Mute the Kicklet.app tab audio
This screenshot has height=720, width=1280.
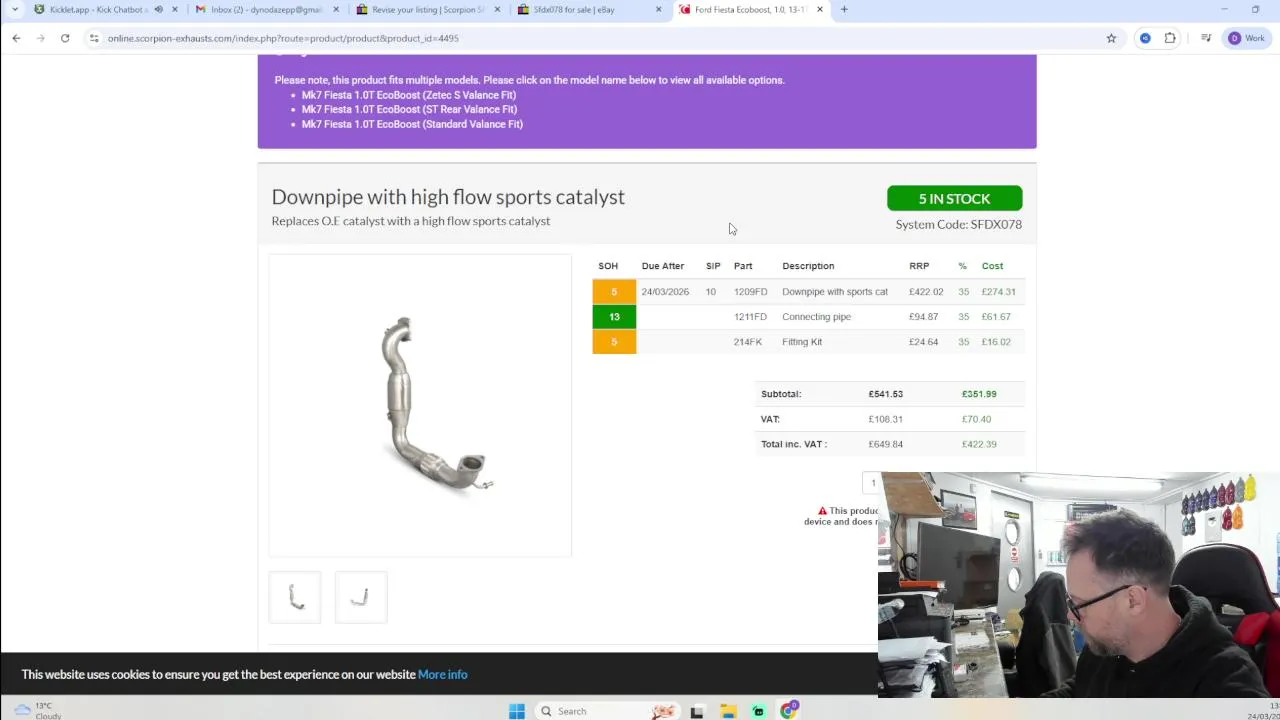(x=158, y=9)
